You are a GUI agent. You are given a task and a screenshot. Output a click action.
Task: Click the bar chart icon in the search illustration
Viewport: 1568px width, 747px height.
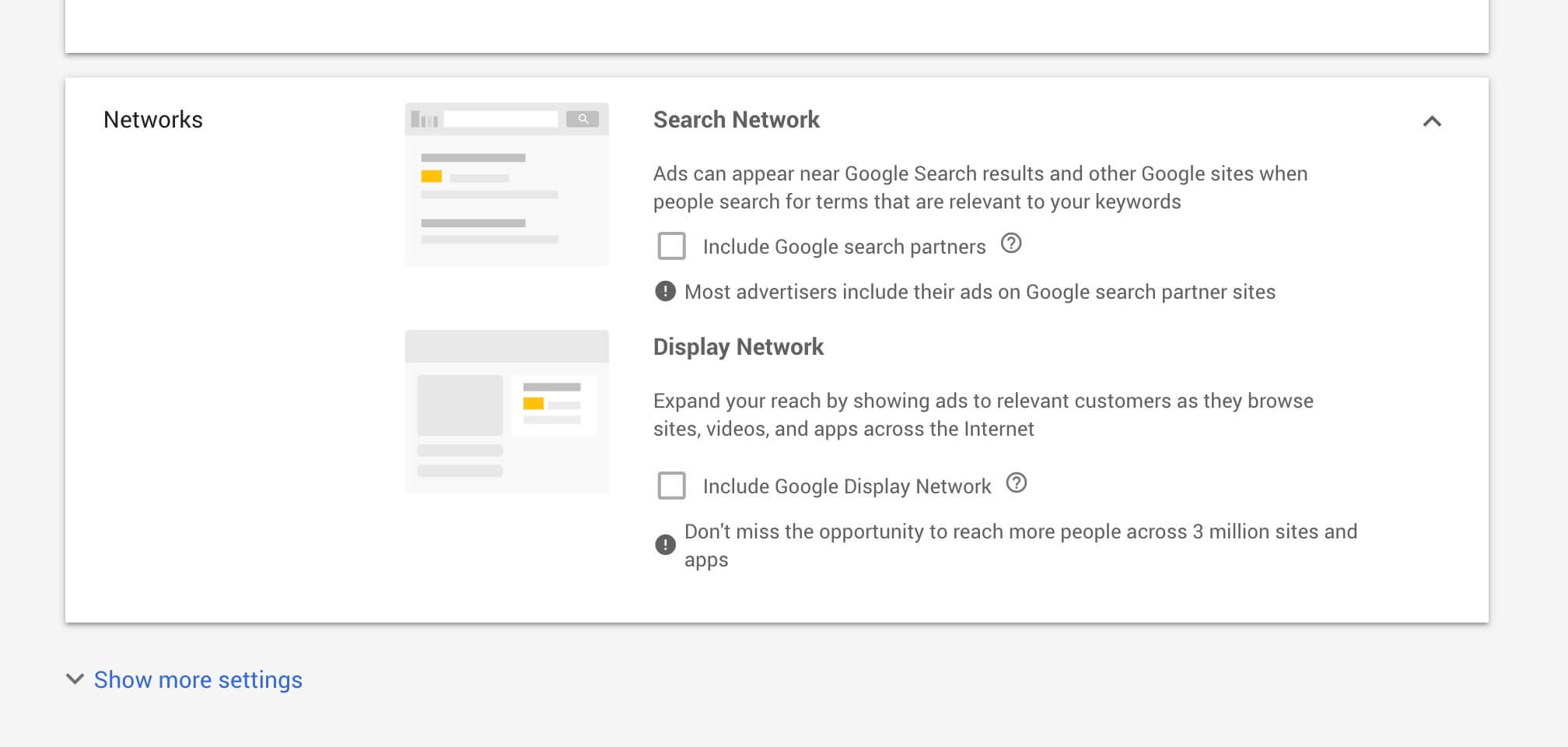tap(422, 117)
